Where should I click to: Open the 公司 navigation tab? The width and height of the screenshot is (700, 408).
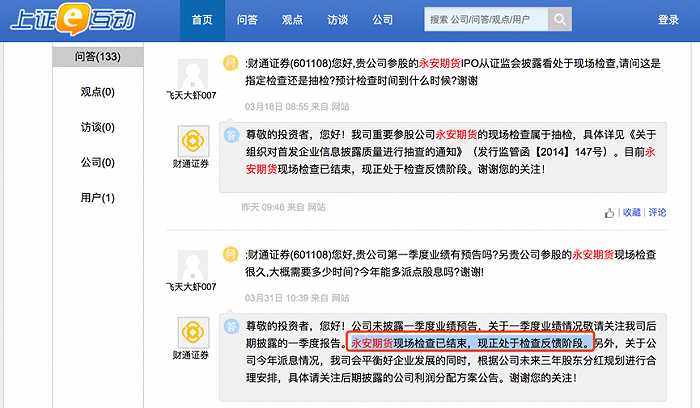383,21
